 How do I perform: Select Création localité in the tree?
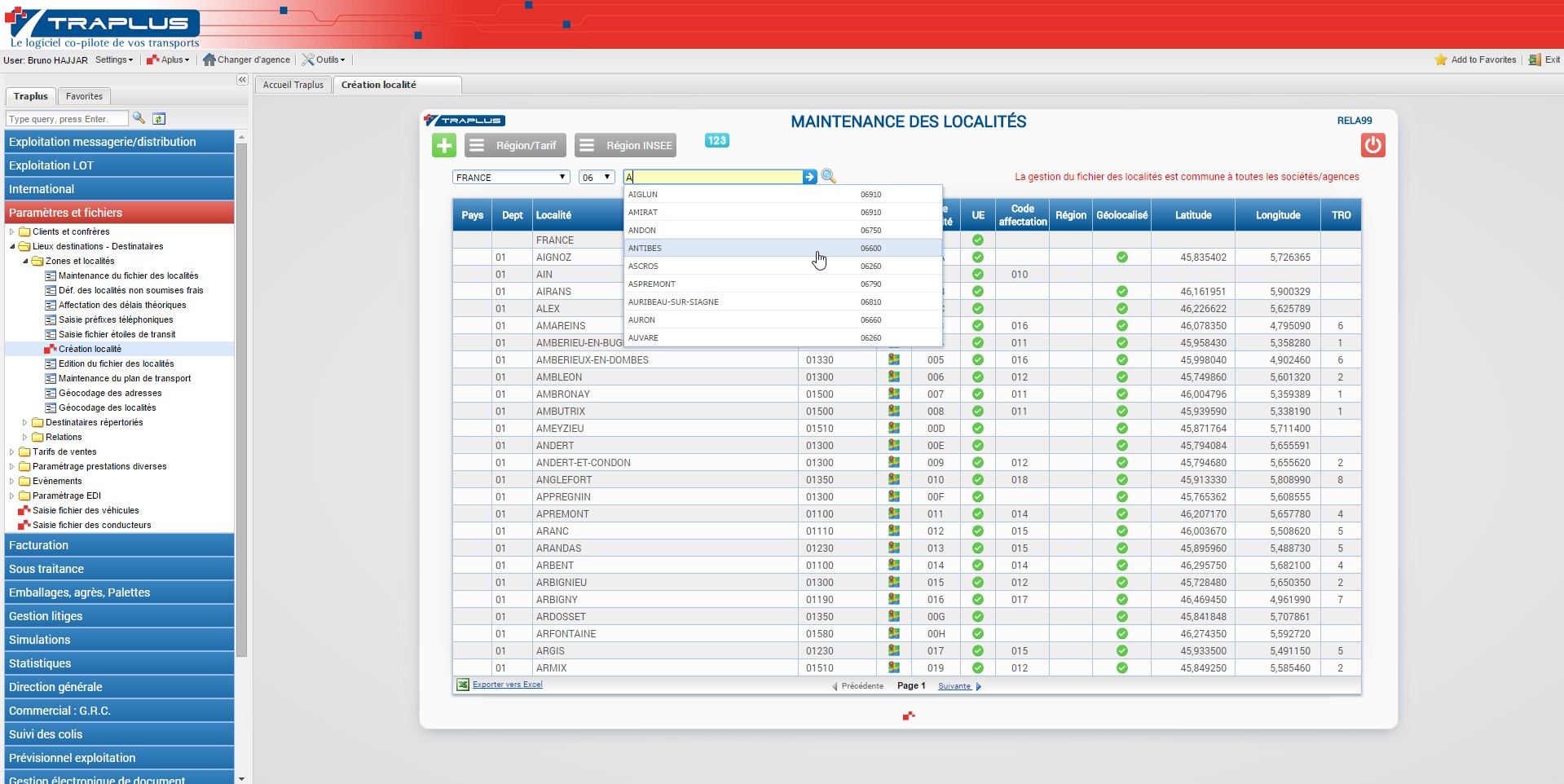(90, 349)
